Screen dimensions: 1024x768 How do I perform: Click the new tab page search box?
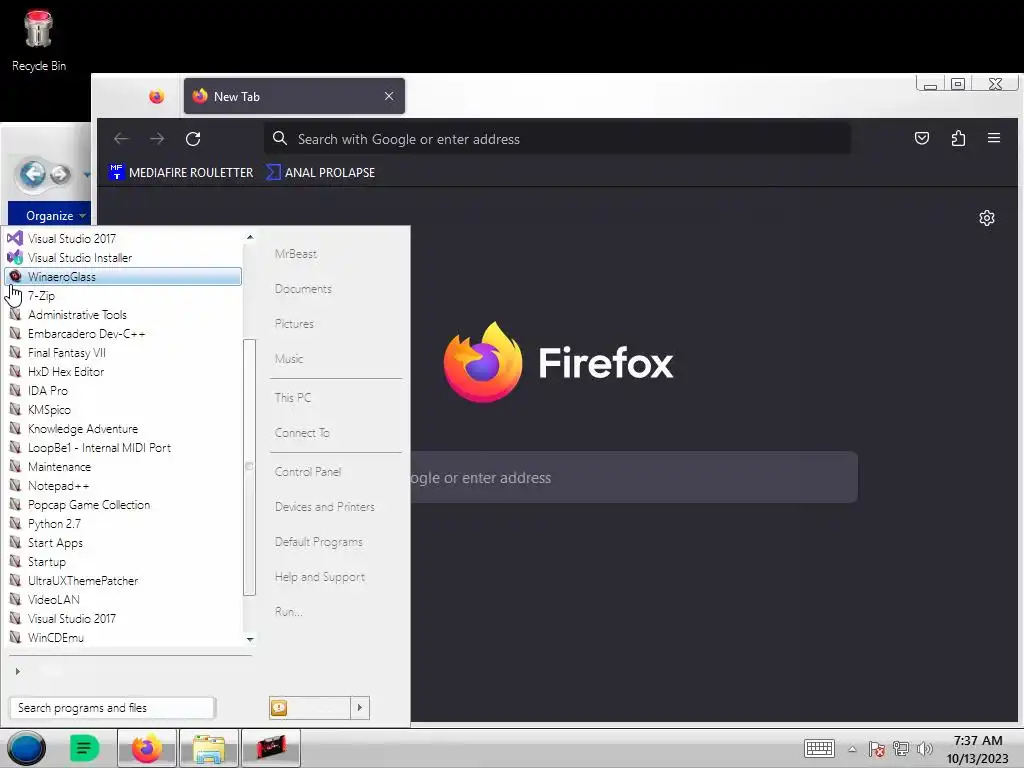tap(633, 477)
